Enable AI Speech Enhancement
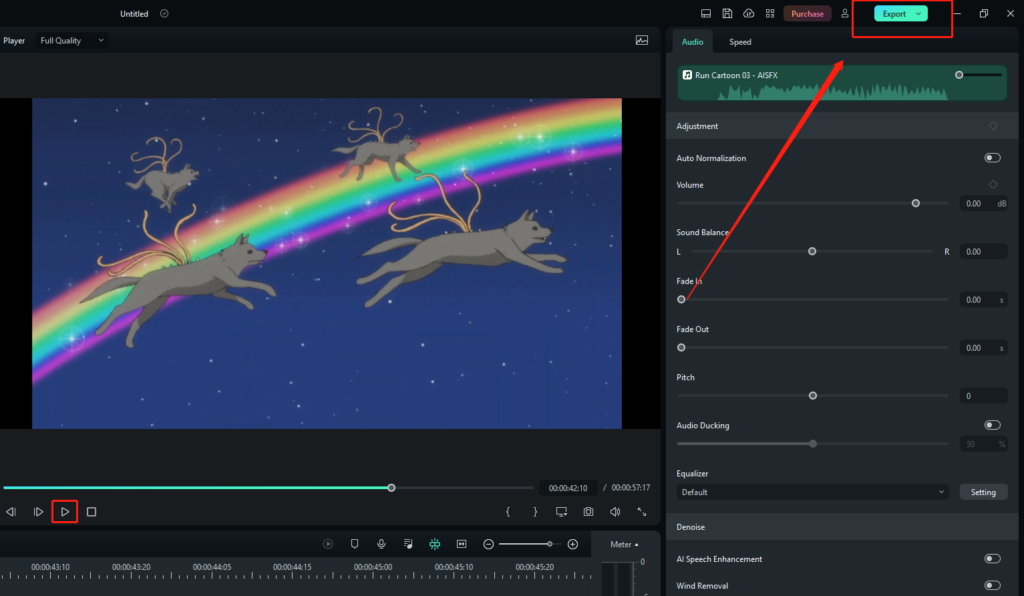Viewport: 1024px width, 596px height. (x=992, y=558)
